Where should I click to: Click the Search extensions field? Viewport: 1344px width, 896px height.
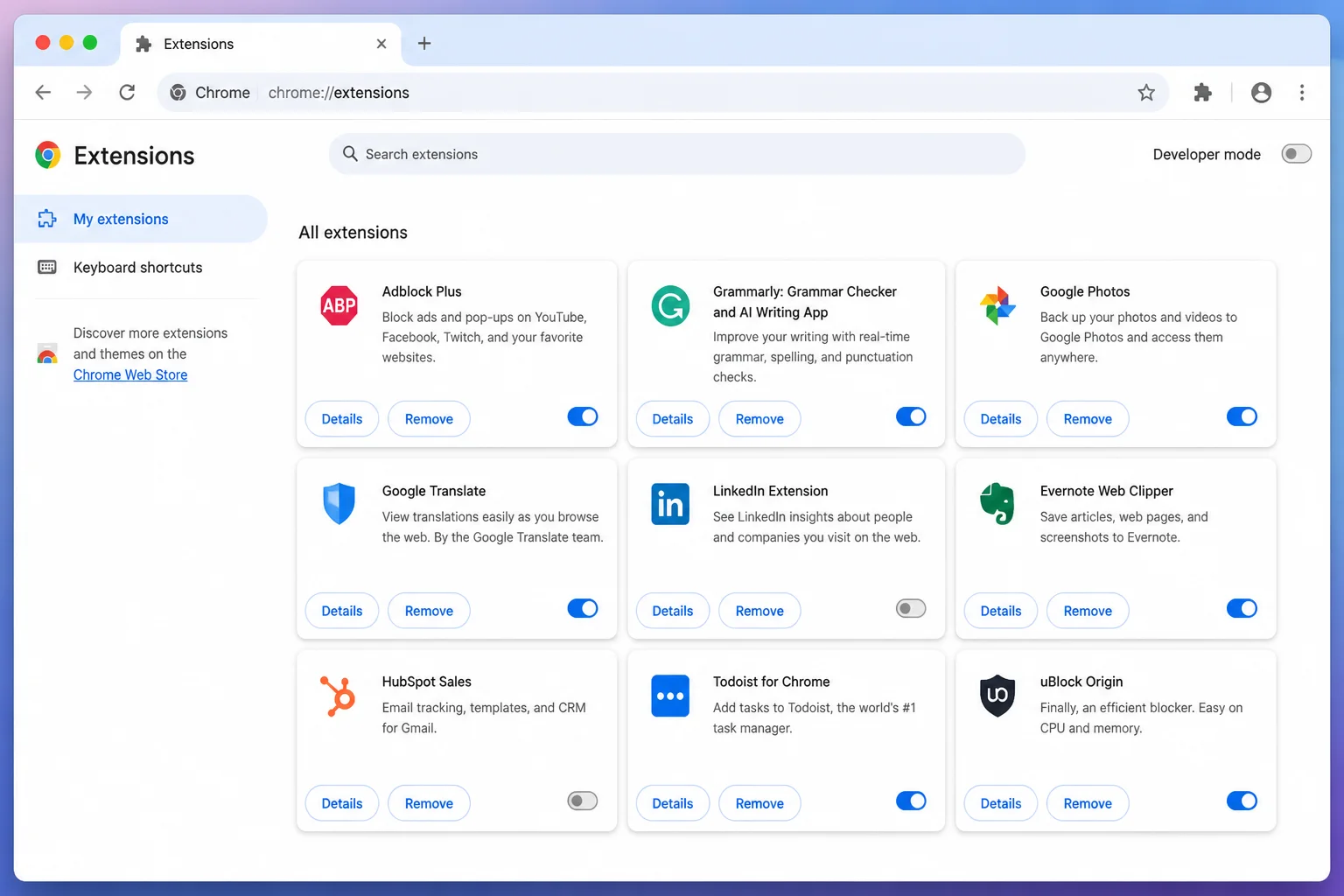point(677,154)
